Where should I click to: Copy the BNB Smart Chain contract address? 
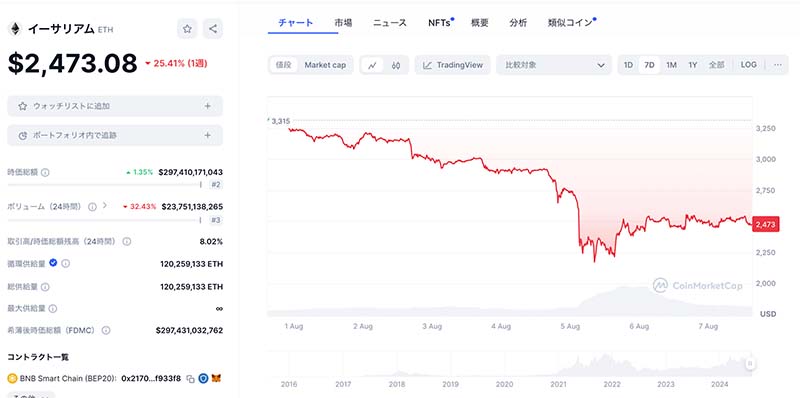[x=190, y=379]
